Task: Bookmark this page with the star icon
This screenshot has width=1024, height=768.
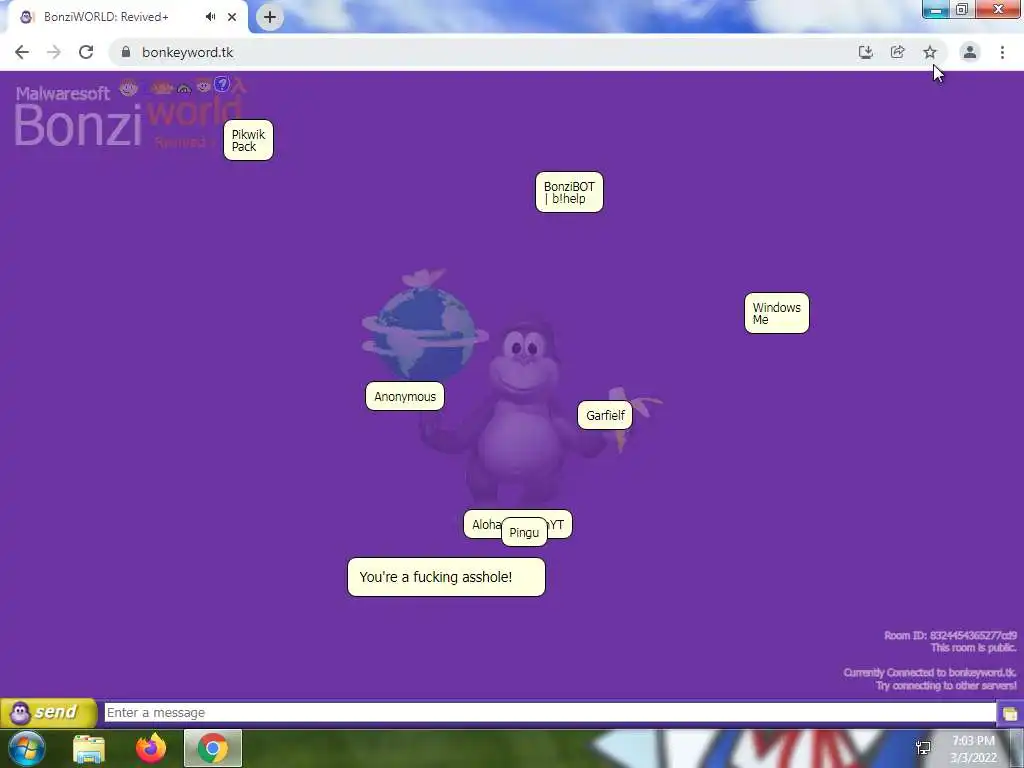Action: point(929,52)
